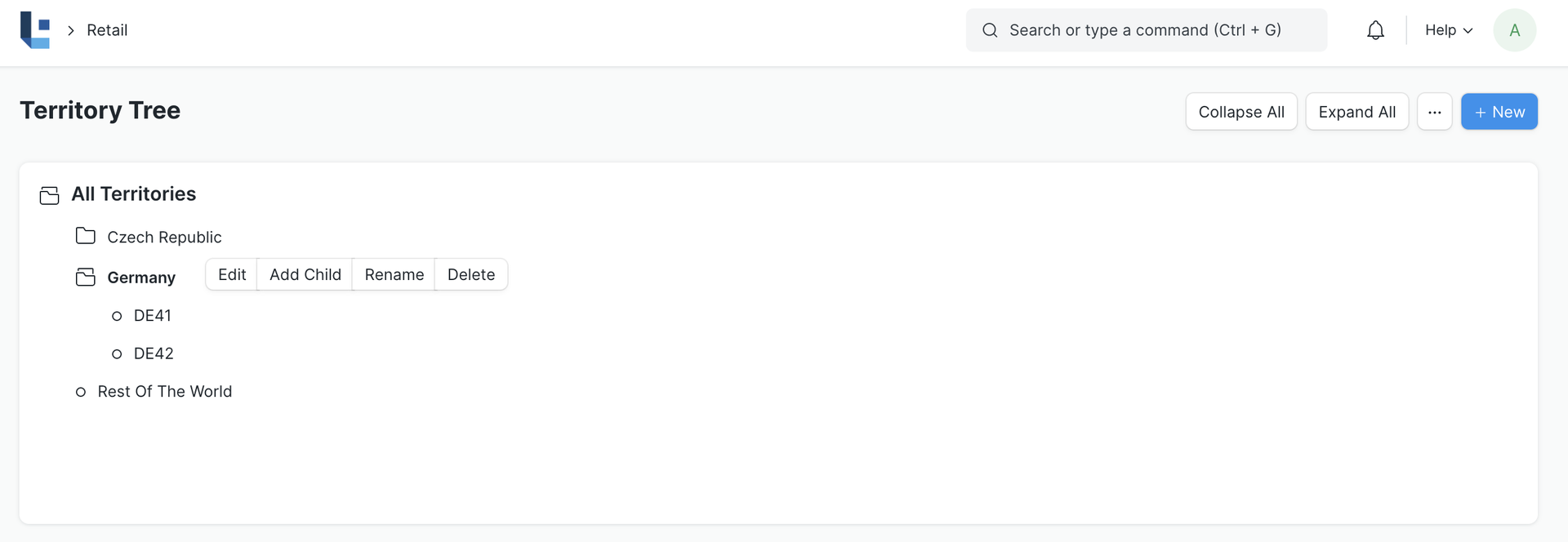Open the three-dots more menu

[x=1434, y=112]
